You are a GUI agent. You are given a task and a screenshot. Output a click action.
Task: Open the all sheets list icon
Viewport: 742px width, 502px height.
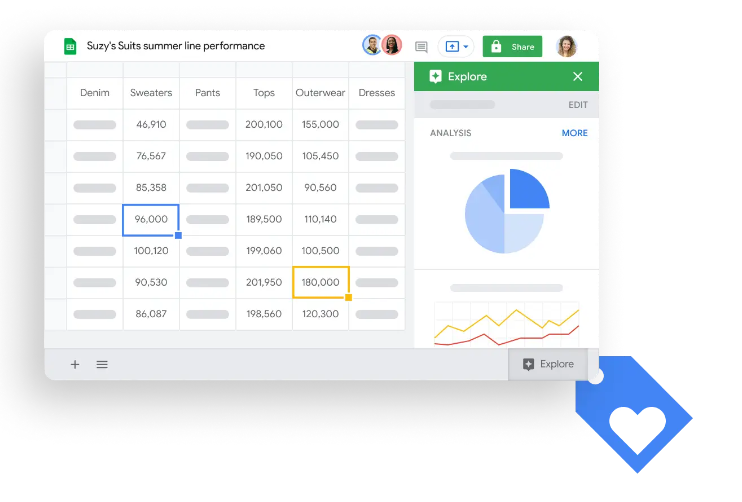(102, 364)
